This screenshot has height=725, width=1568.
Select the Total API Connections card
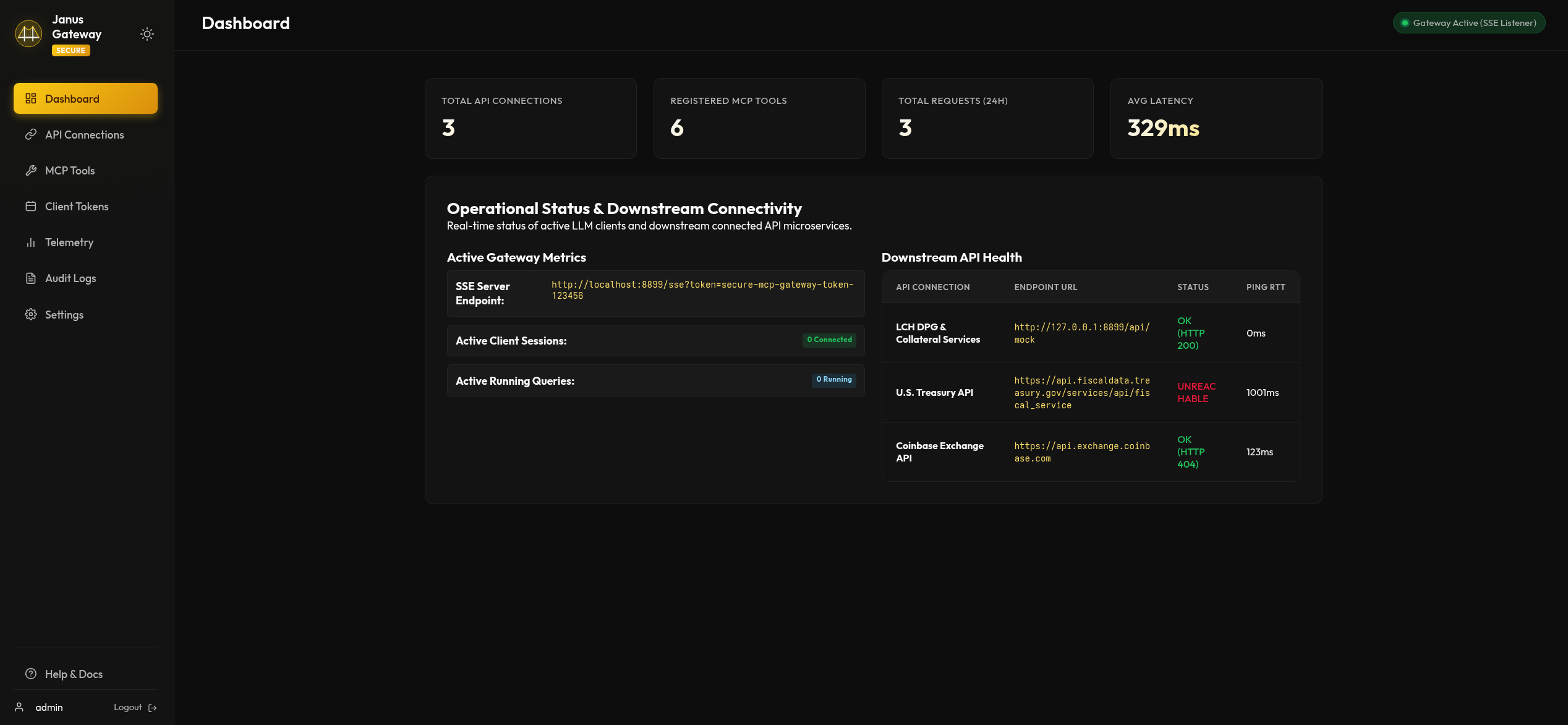[x=530, y=118]
